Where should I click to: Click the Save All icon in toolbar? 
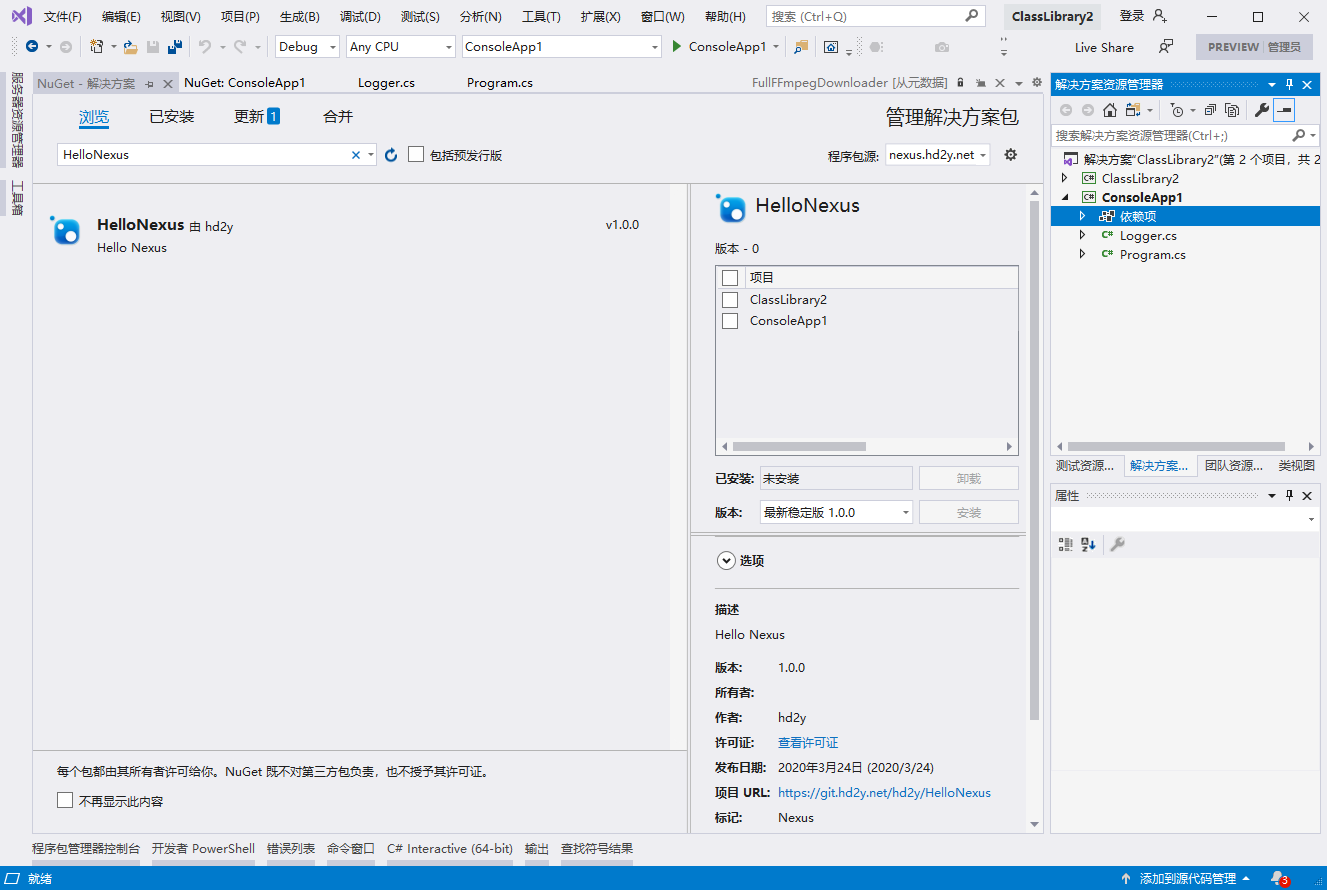tap(175, 47)
